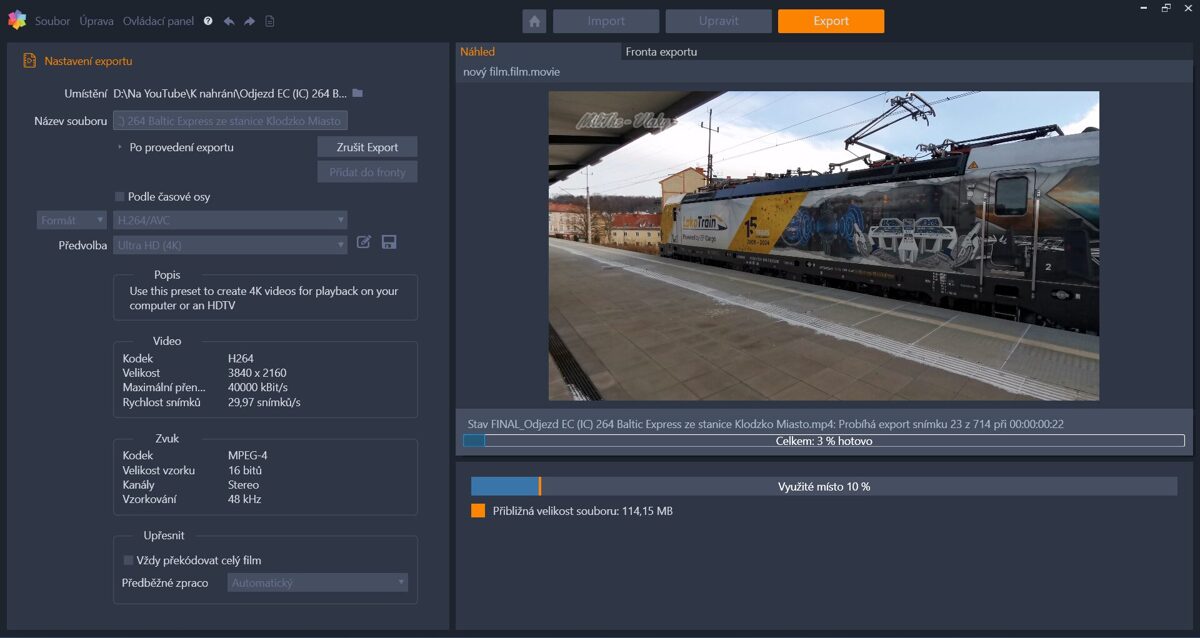This screenshot has width=1200, height=638.
Task: Open the Ovládací panel menu
Action: pos(159,21)
